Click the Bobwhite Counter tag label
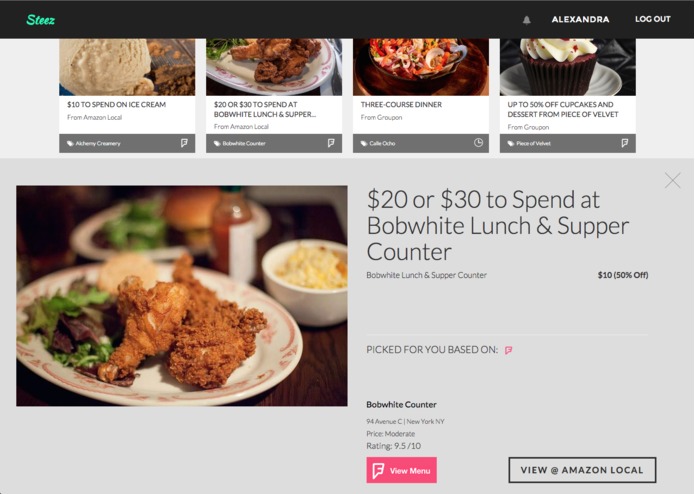Viewport: 695px width, 494px height. point(244,144)
